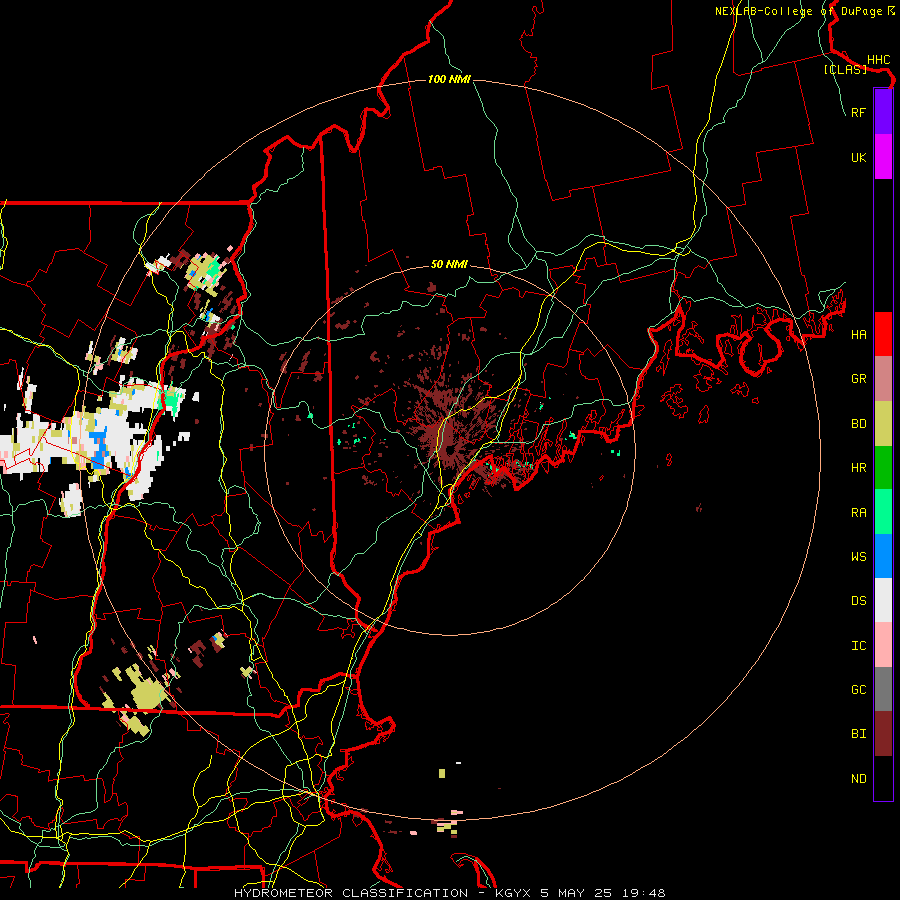Click the "BD" legend label
This screenshot has width=900, height=900.
pyautogui.click(x=858, y=424)
